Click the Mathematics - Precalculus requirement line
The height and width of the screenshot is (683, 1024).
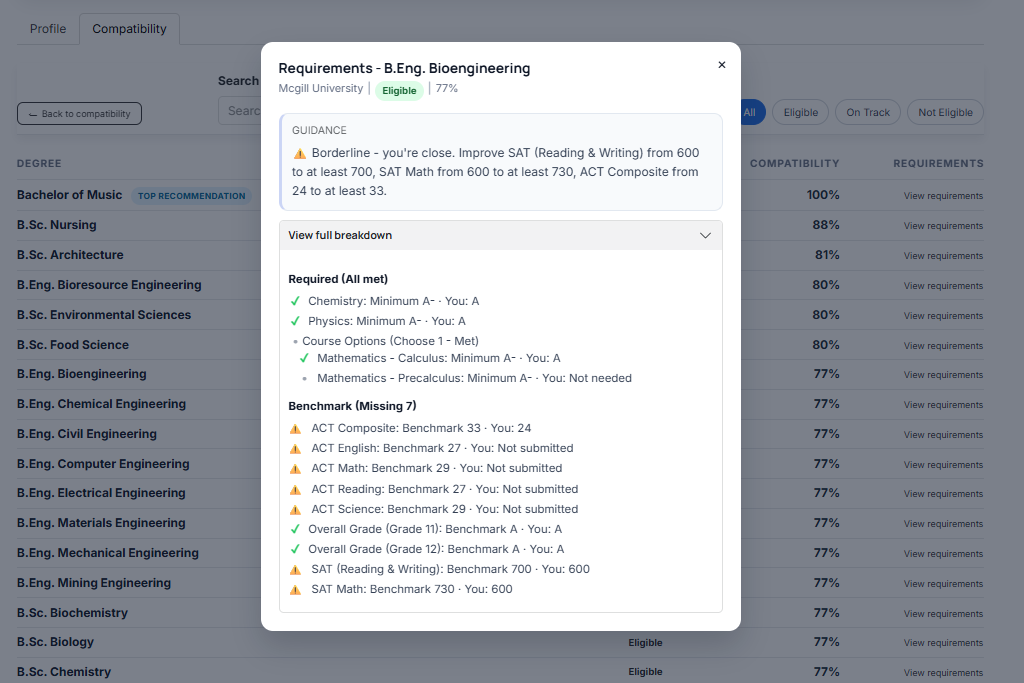474,378
